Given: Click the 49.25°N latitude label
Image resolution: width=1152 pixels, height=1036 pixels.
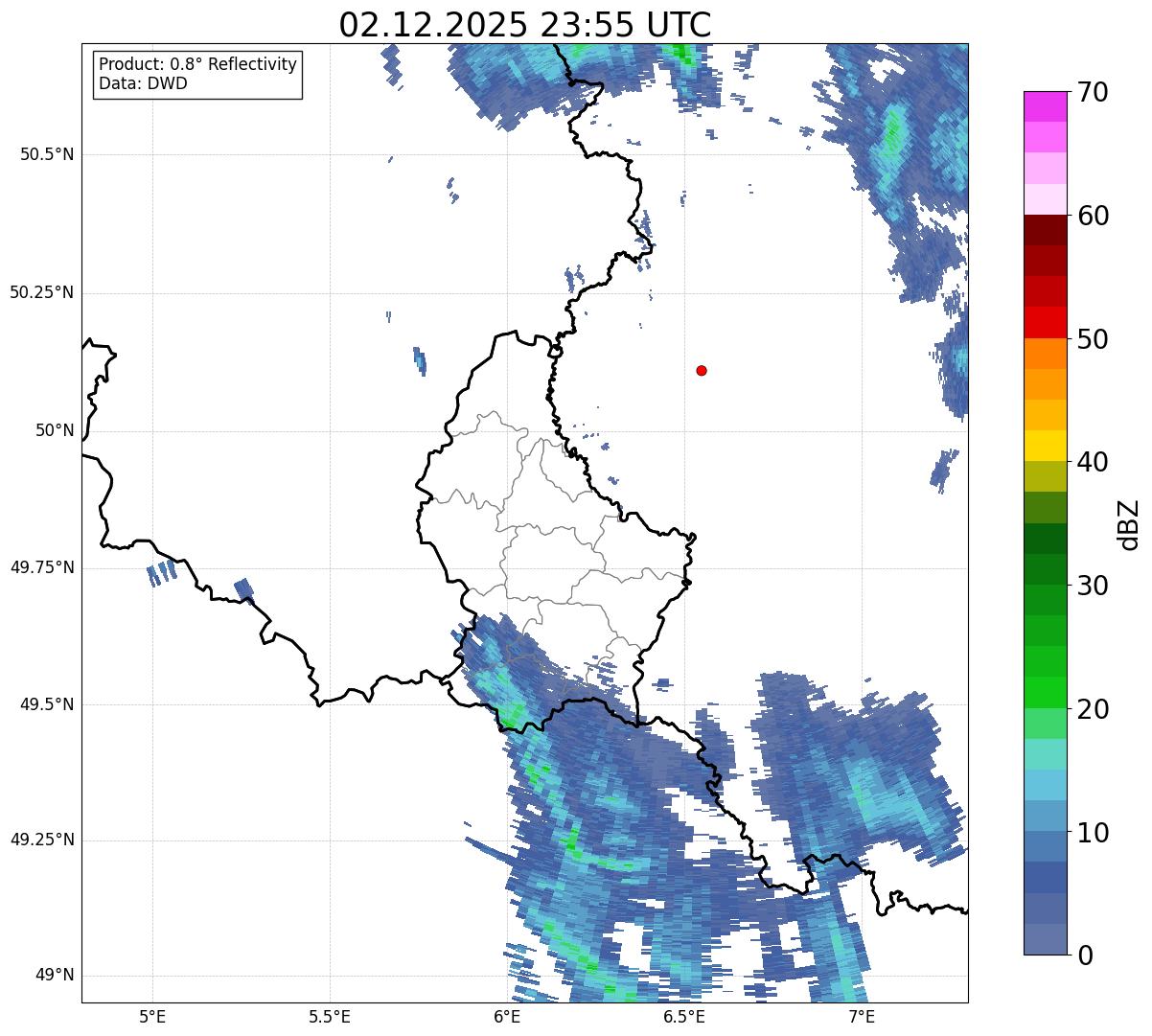Looking at the screenshot, I should pos(42,840).
